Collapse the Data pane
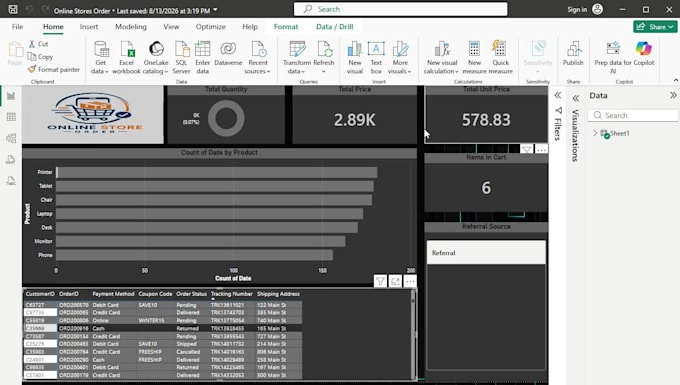This screenshot has height=385, width=680. 673,95
